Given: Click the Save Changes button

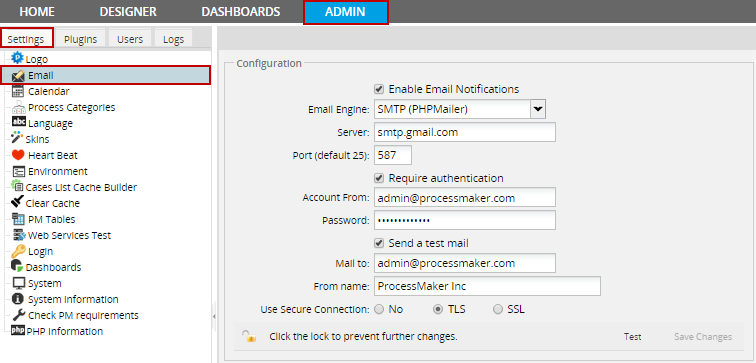Looking at the screenshot, I should pyautogui.click(x=702, y=336).
